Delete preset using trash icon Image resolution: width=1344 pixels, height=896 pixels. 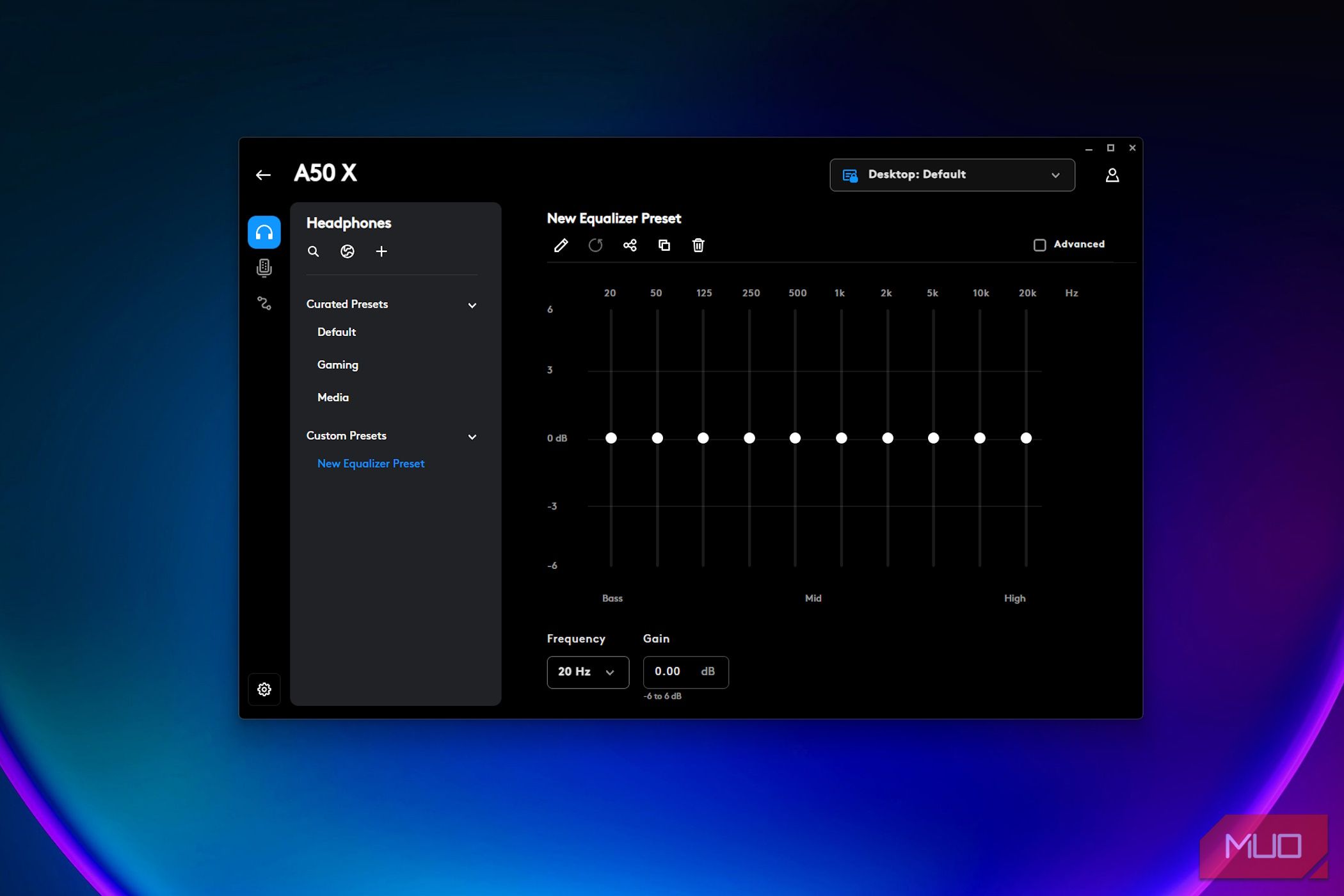point(698,245)
